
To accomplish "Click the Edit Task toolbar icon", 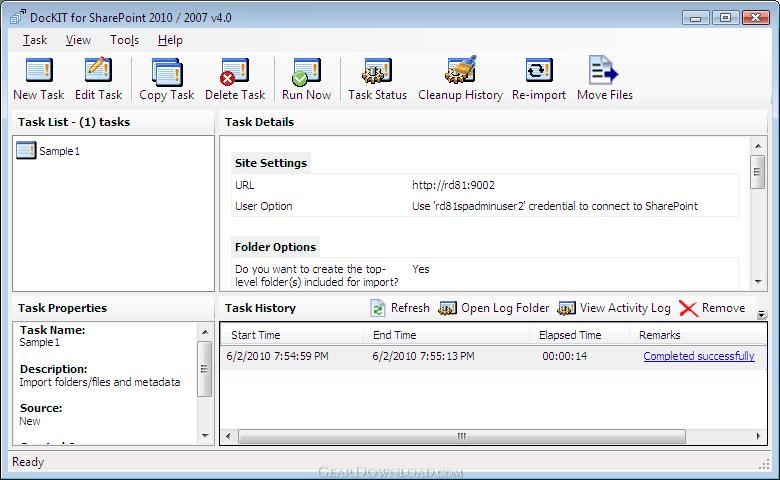I will (x=98, y=70).
